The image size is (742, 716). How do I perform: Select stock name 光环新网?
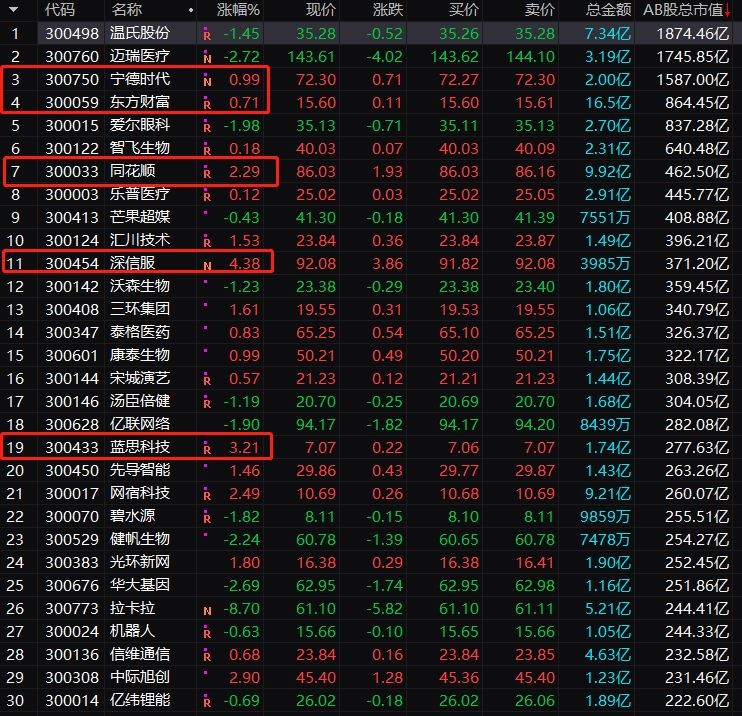pos(140,562)
